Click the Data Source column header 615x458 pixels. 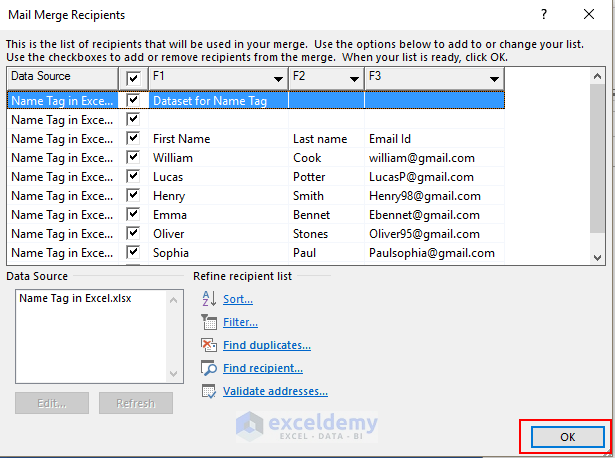point(63,78)
